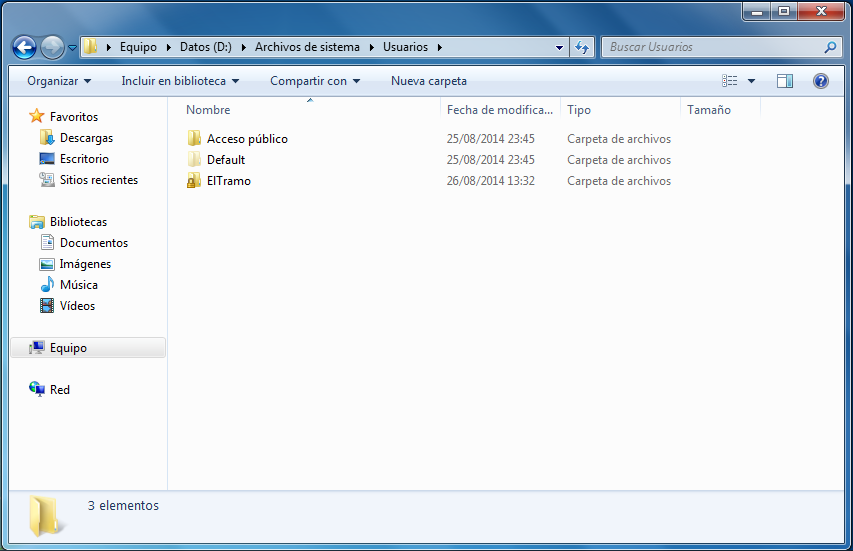Open the Música library
The image size is (853, 551).
[x=79, y=285]
